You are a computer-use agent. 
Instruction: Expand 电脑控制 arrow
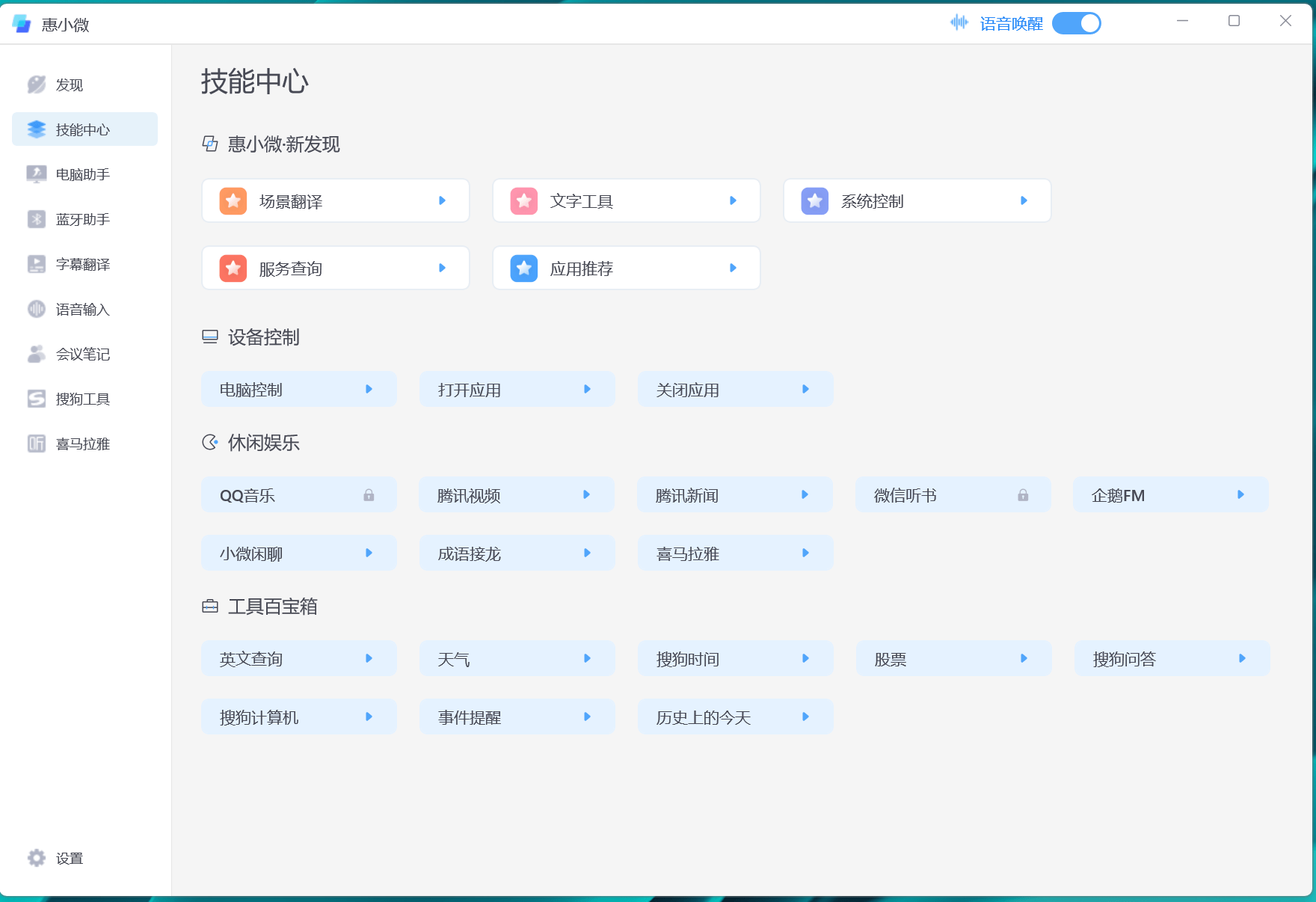pyautogui.click(x=369, y=389)
